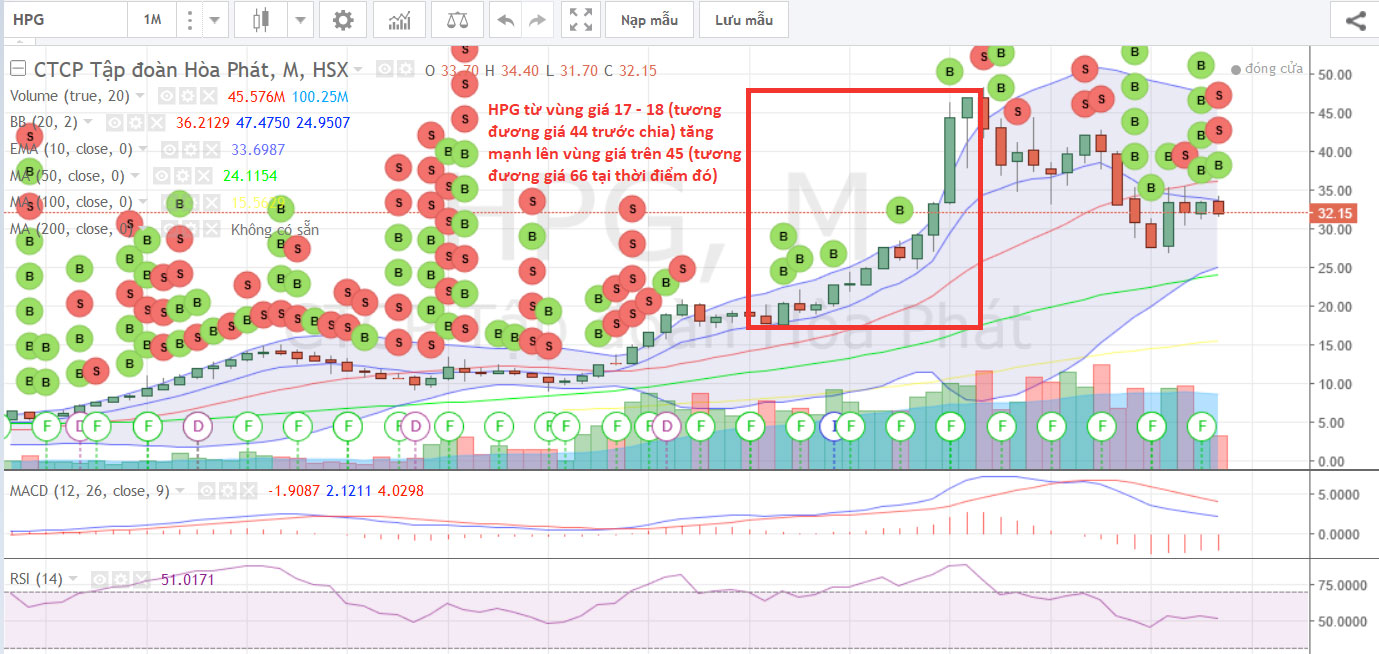
Task: Remove the MACD (12, 26, close, 9) pane
Action: (x=249, y=491)
